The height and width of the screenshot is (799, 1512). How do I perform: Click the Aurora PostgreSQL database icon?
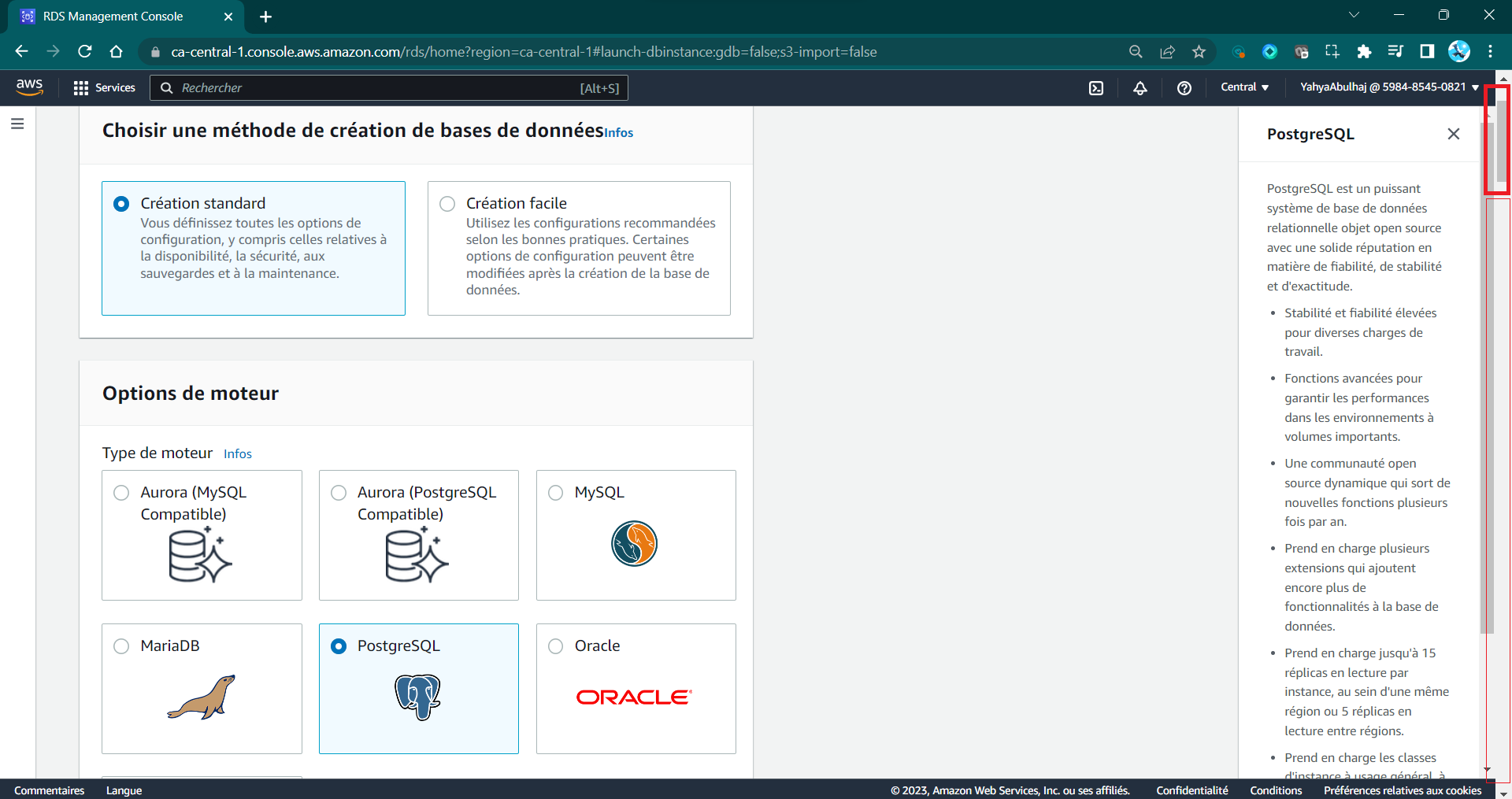coord(417,554)
